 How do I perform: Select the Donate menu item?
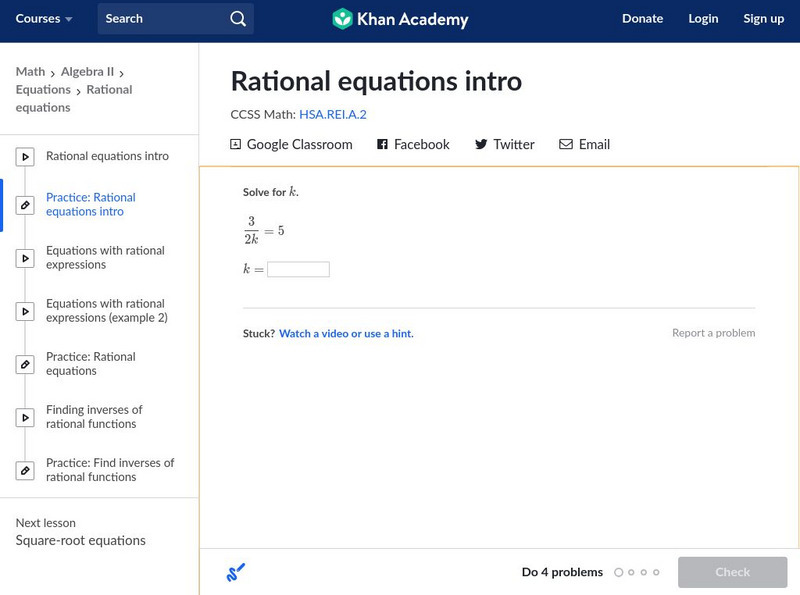point(642,18)
